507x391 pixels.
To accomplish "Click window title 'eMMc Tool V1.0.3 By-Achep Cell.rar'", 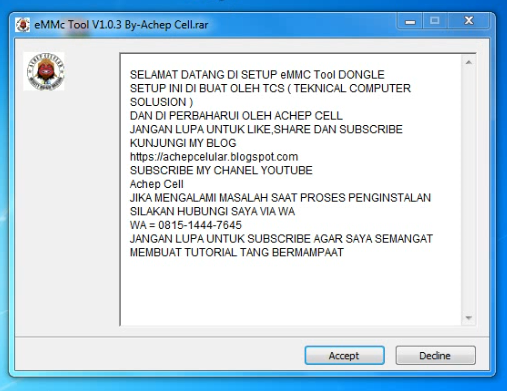I will point(121,25).
